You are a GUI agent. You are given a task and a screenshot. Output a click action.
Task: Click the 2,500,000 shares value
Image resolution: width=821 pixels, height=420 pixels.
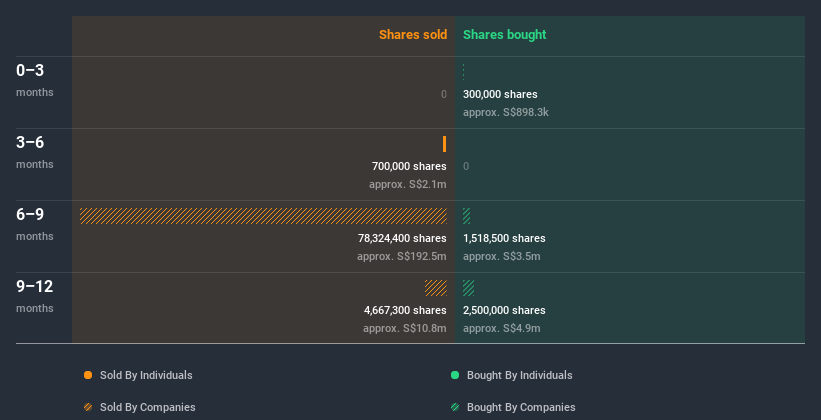504,310
